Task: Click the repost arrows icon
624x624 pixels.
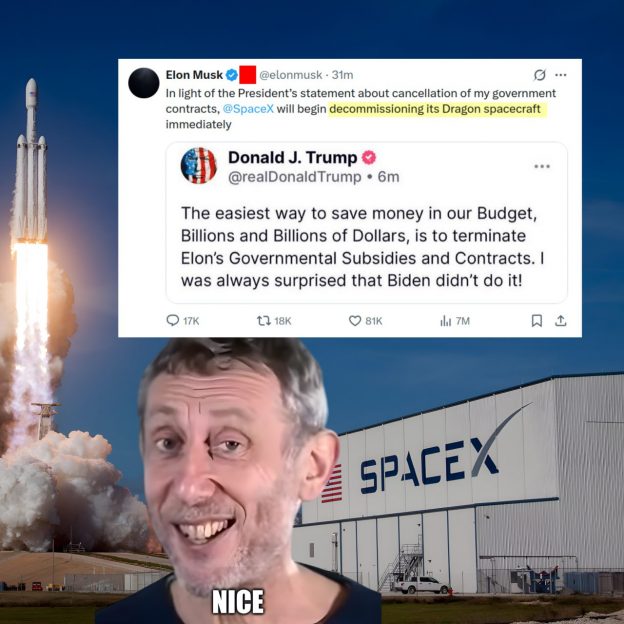Action: pos(263,320)
